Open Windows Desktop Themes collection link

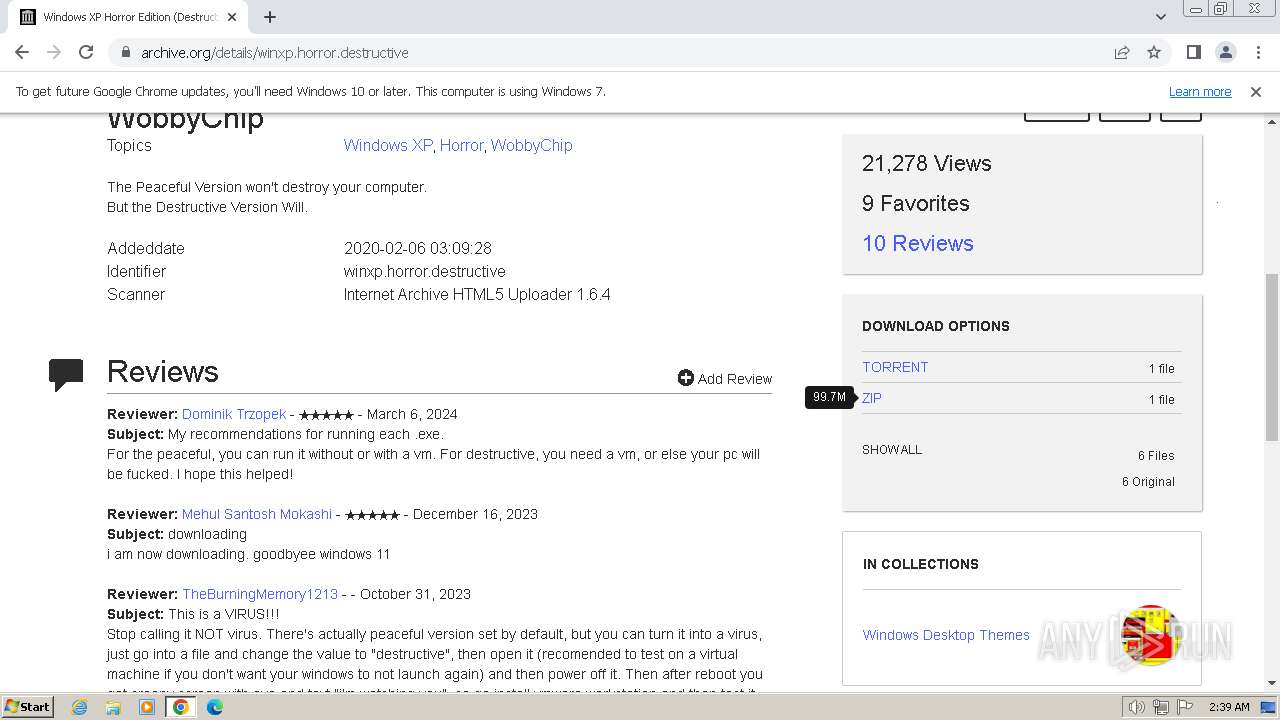[x=946, y=635]
